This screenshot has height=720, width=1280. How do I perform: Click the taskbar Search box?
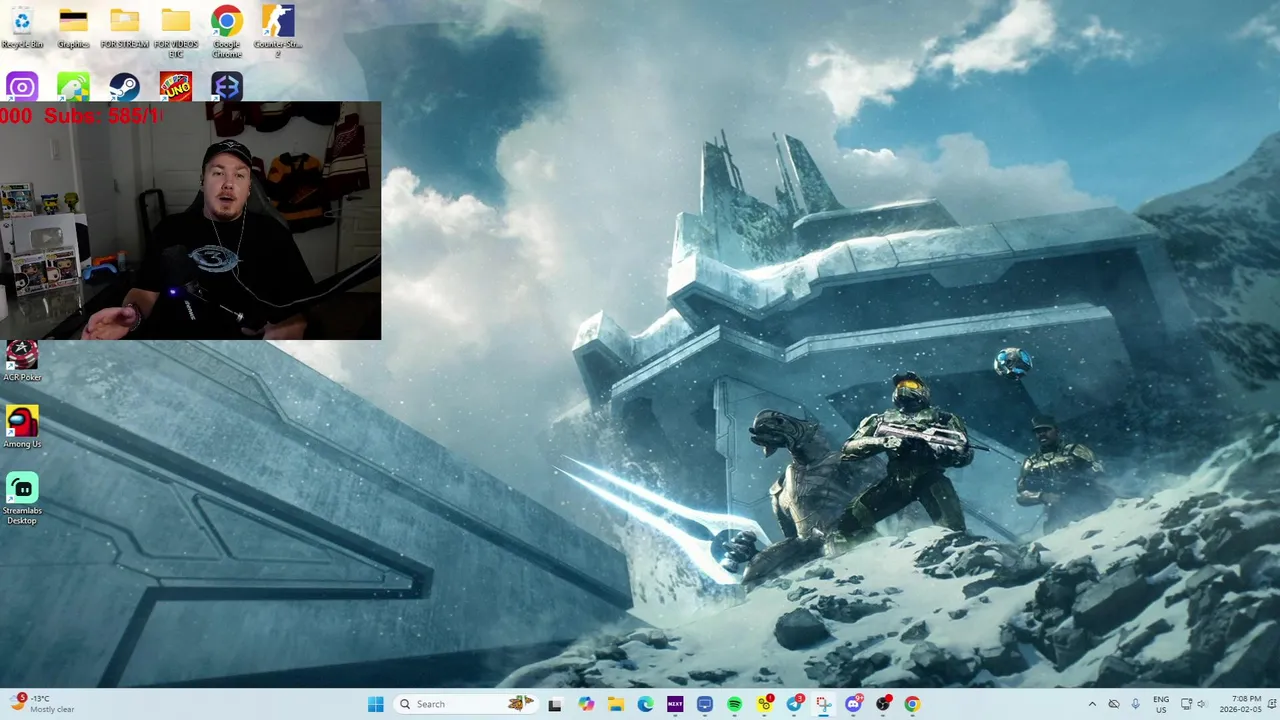[467, 704]
